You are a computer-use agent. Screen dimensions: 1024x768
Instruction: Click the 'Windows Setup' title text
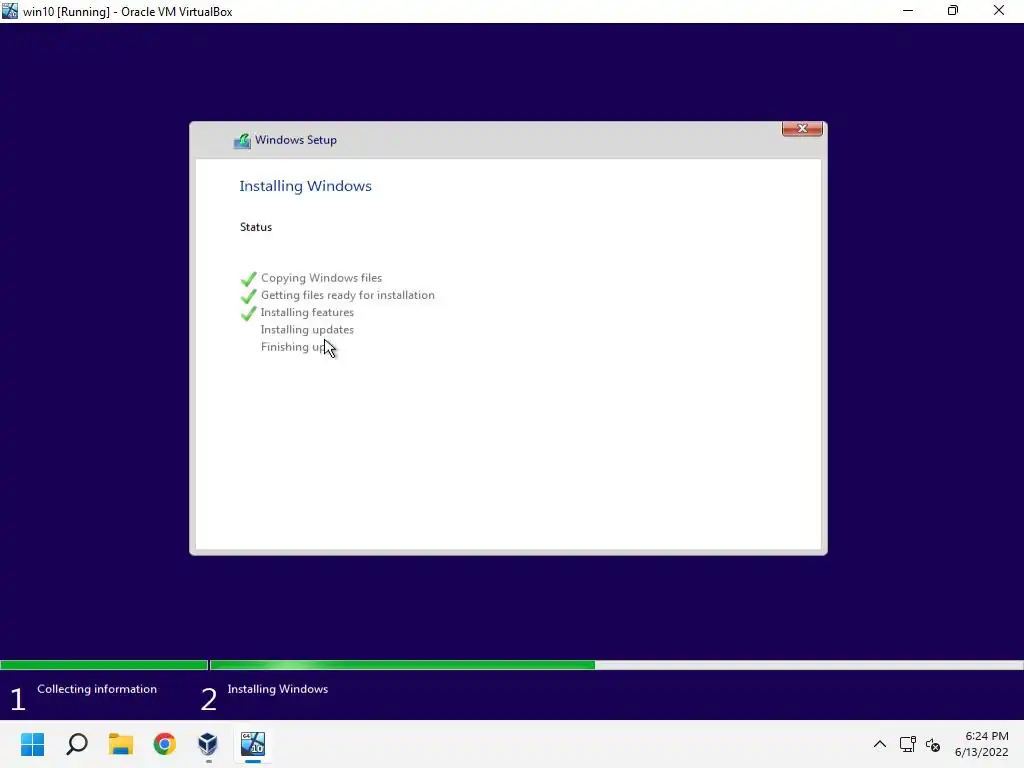click(296, 140)
